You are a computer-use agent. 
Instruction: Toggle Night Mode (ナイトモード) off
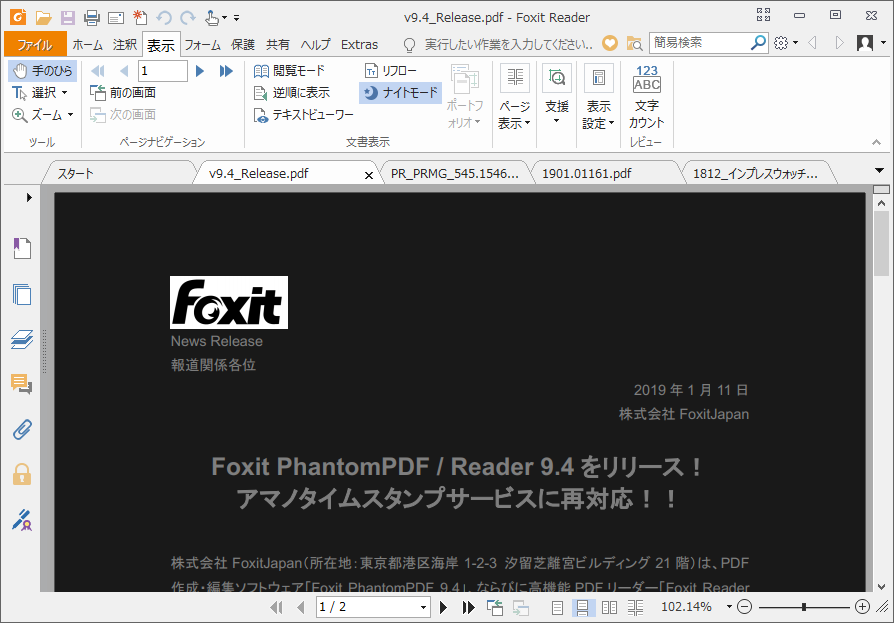(x=401, y=93)
